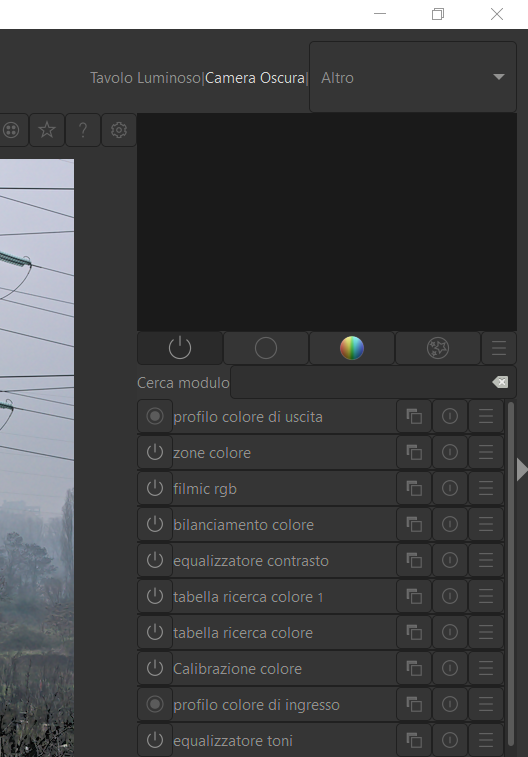Switch to Camera Oscura view

coord(255,78)
